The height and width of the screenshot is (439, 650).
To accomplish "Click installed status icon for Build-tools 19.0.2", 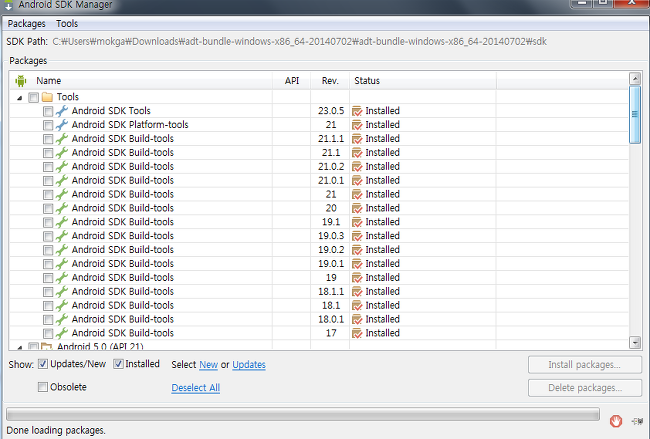I will pyautogui.click(x=357, y=250).
